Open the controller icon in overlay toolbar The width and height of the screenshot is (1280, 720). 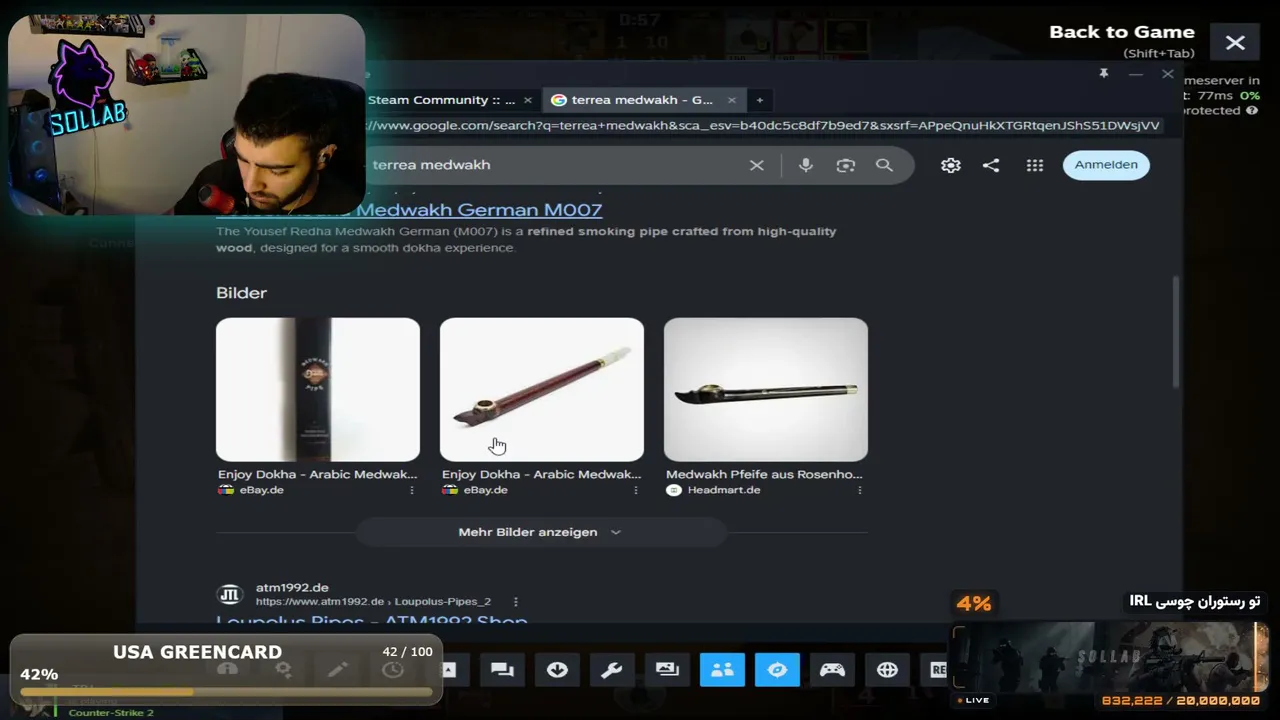832,670
